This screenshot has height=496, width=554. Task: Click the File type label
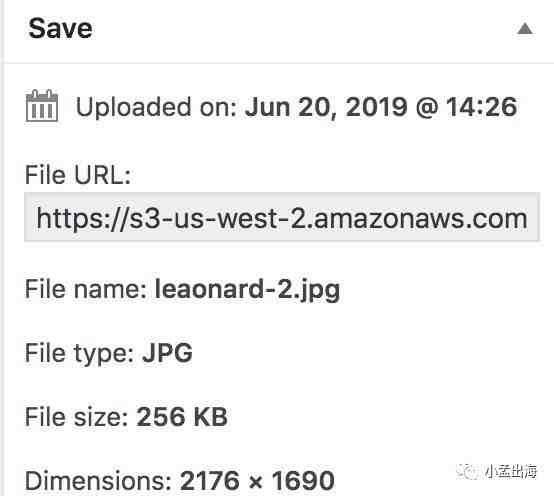[79, 353]
